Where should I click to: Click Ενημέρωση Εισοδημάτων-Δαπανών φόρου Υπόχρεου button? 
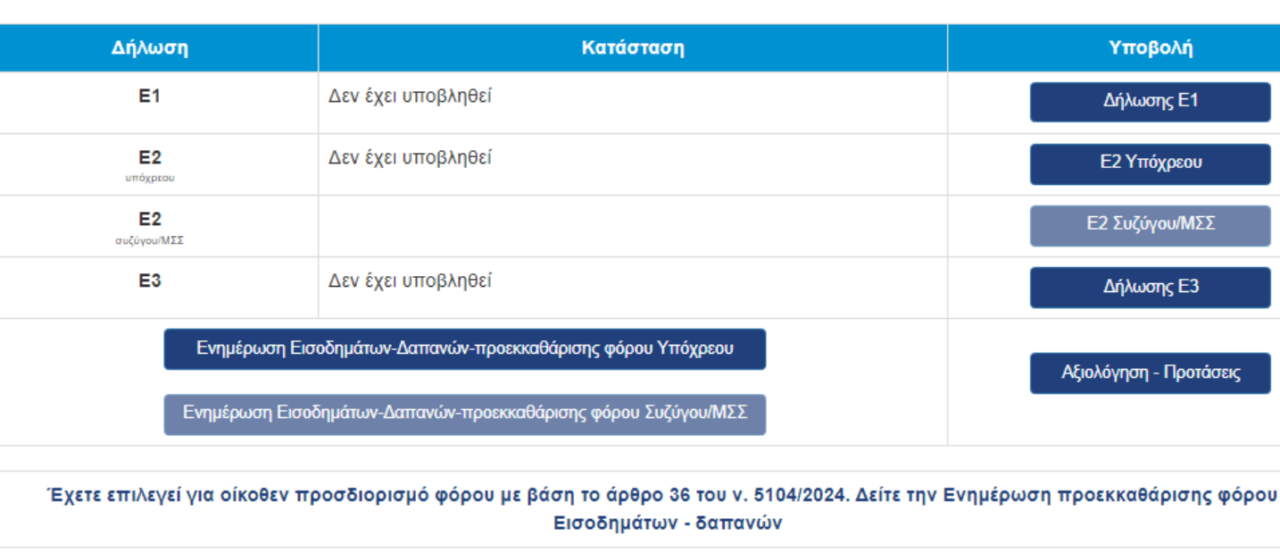(x=465, y=349)
